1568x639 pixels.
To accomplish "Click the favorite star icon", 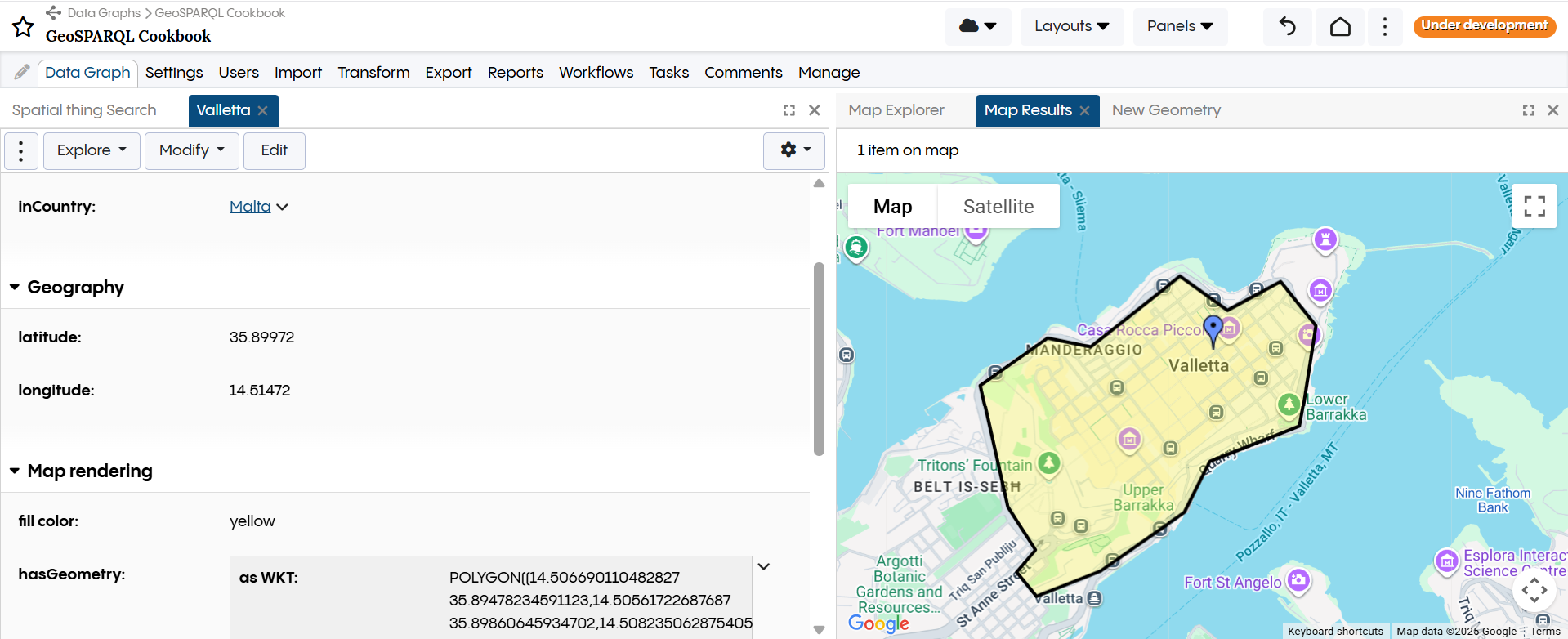I will tap(23, 27).
